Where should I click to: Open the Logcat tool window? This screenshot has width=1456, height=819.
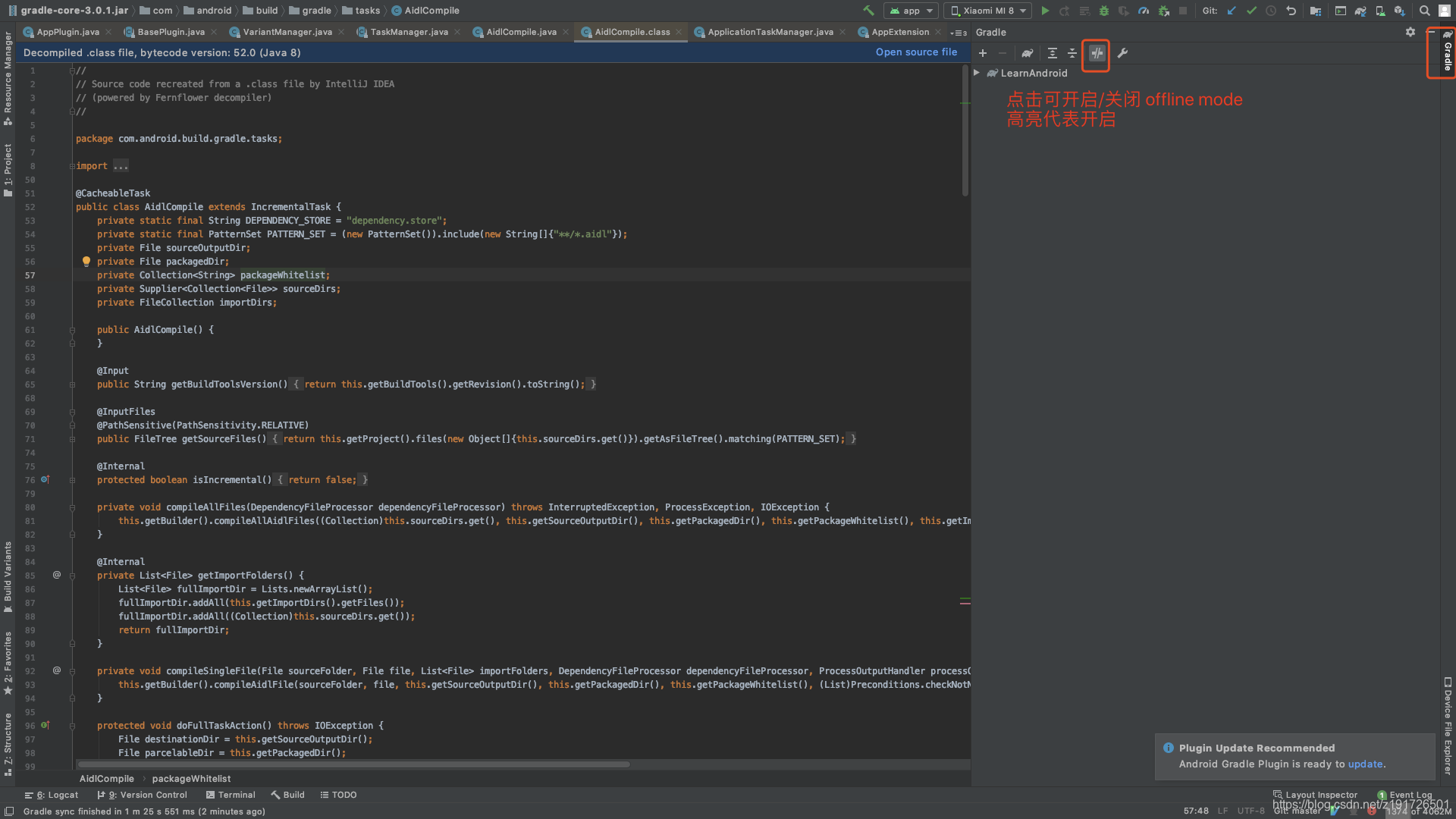(x=52, y=795)
